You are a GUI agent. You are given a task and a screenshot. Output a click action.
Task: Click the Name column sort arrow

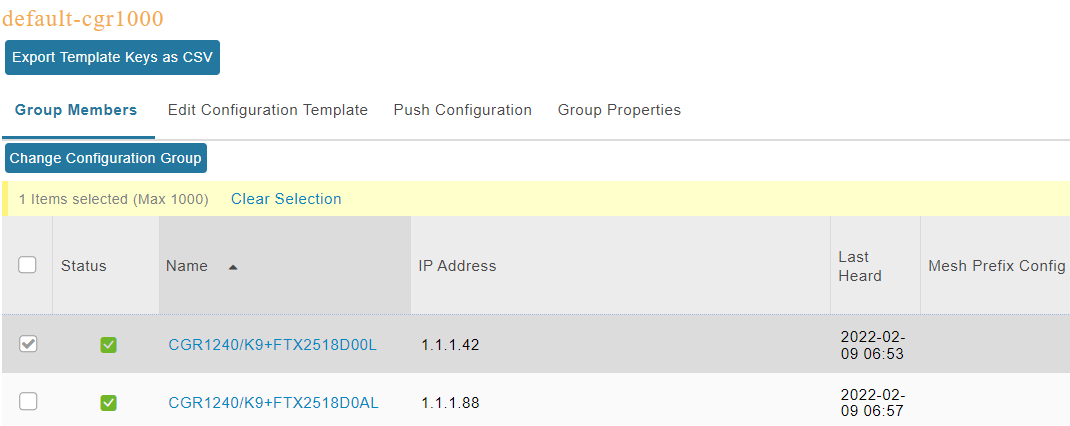(x=233, y=267)
